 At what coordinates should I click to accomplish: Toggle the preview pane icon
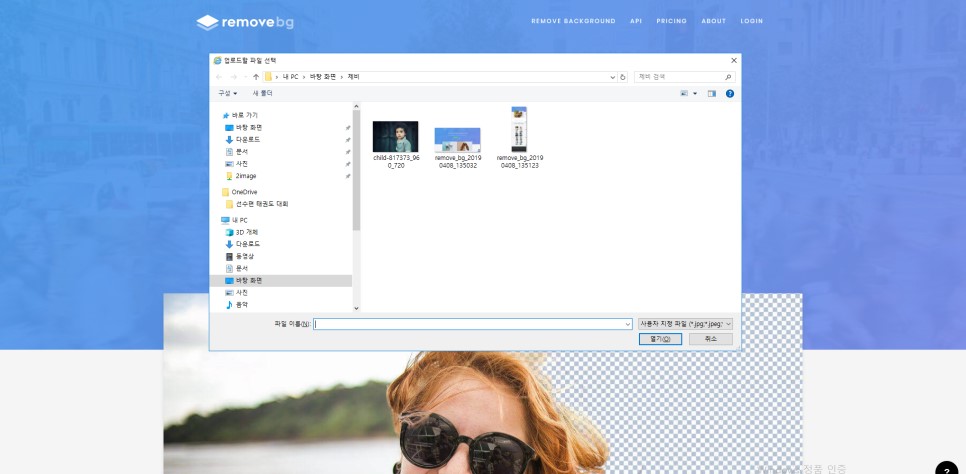click(x=712, y=94)
